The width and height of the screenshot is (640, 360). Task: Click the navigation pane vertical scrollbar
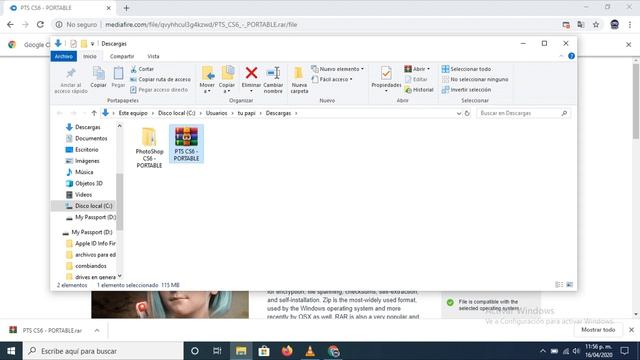(x=120, y=202)
